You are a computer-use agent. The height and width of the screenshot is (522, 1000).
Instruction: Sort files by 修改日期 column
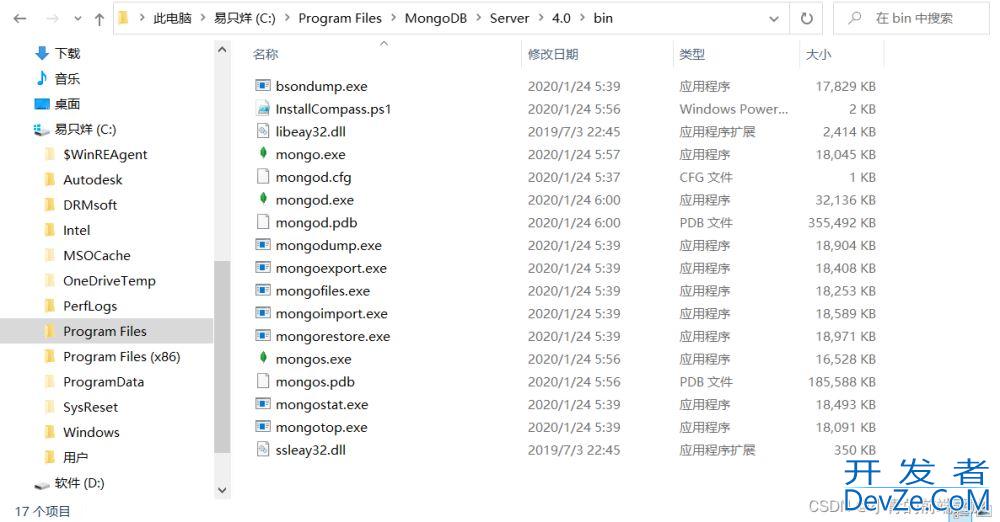click(x=553, y=54)
